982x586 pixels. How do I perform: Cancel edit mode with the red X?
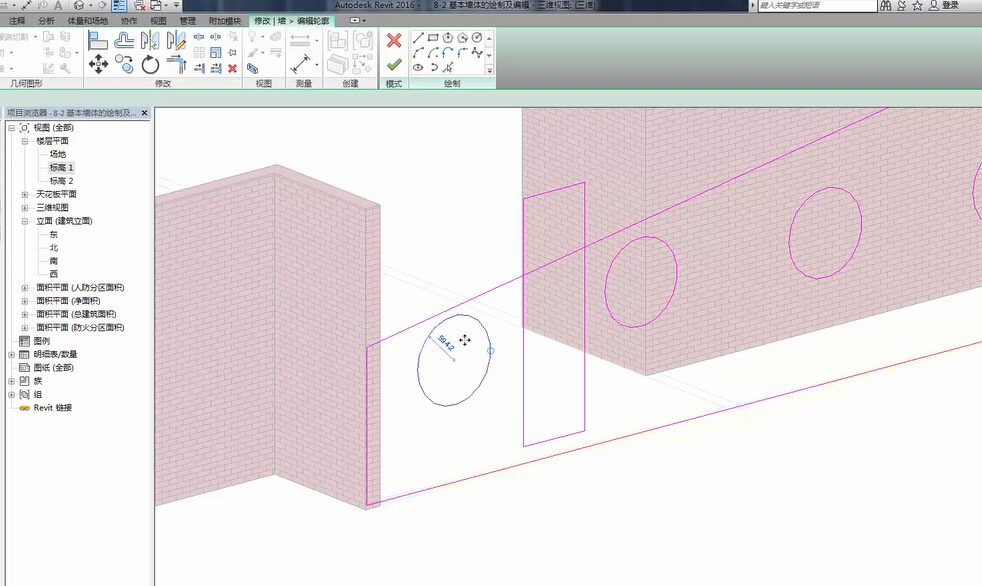[x=394, y=41]
